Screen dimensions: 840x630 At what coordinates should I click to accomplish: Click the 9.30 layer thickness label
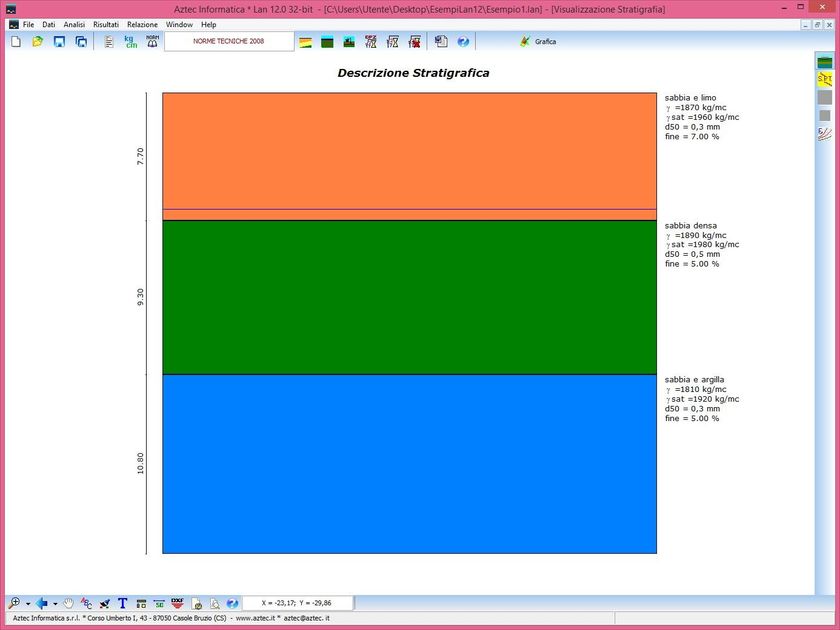click(x=140, y=297)
